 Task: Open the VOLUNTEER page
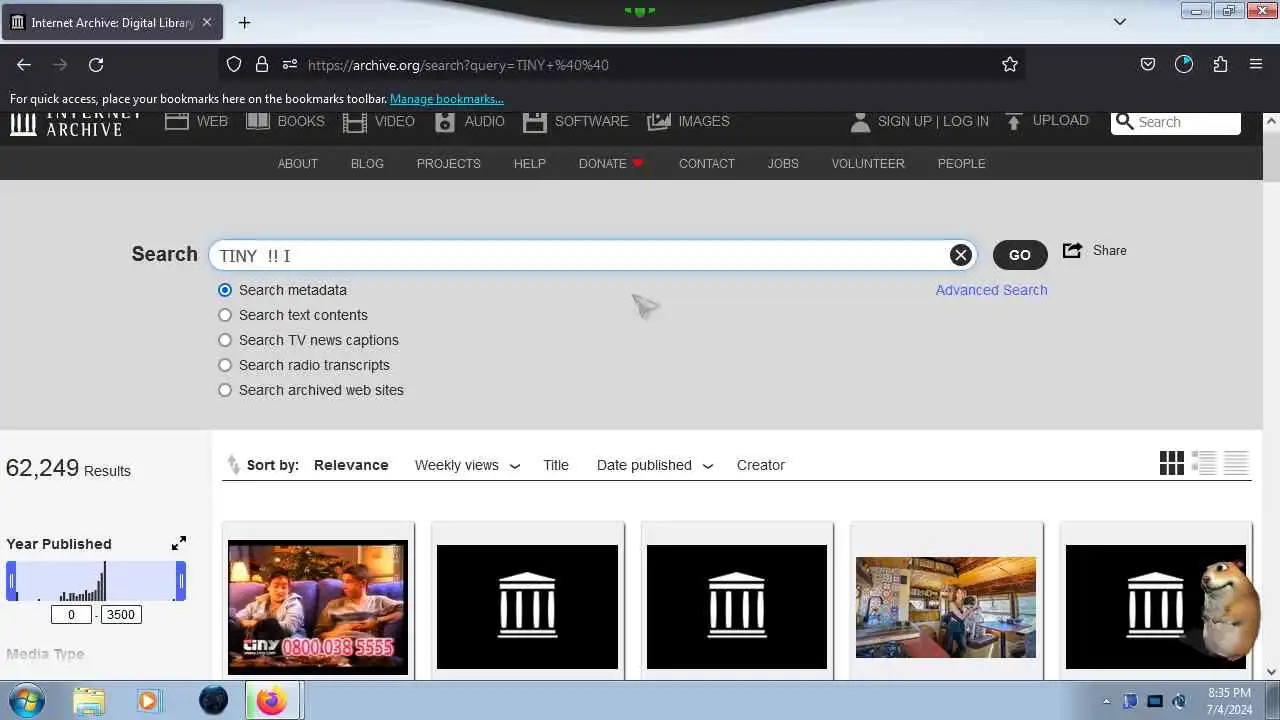[x=868, y=163]
